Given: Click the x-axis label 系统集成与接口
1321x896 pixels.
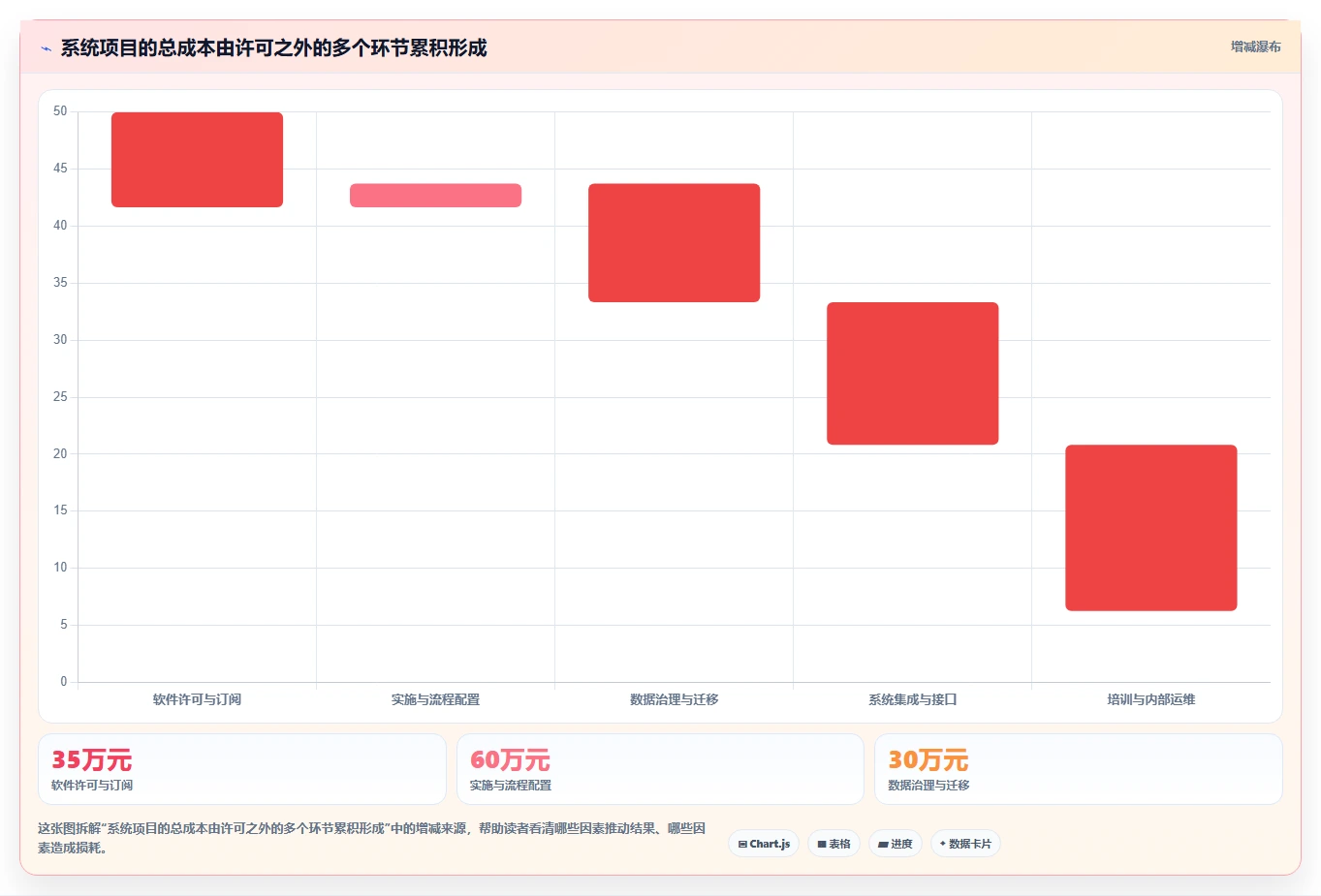Looking at the screenshot, I should click(912, 699).
